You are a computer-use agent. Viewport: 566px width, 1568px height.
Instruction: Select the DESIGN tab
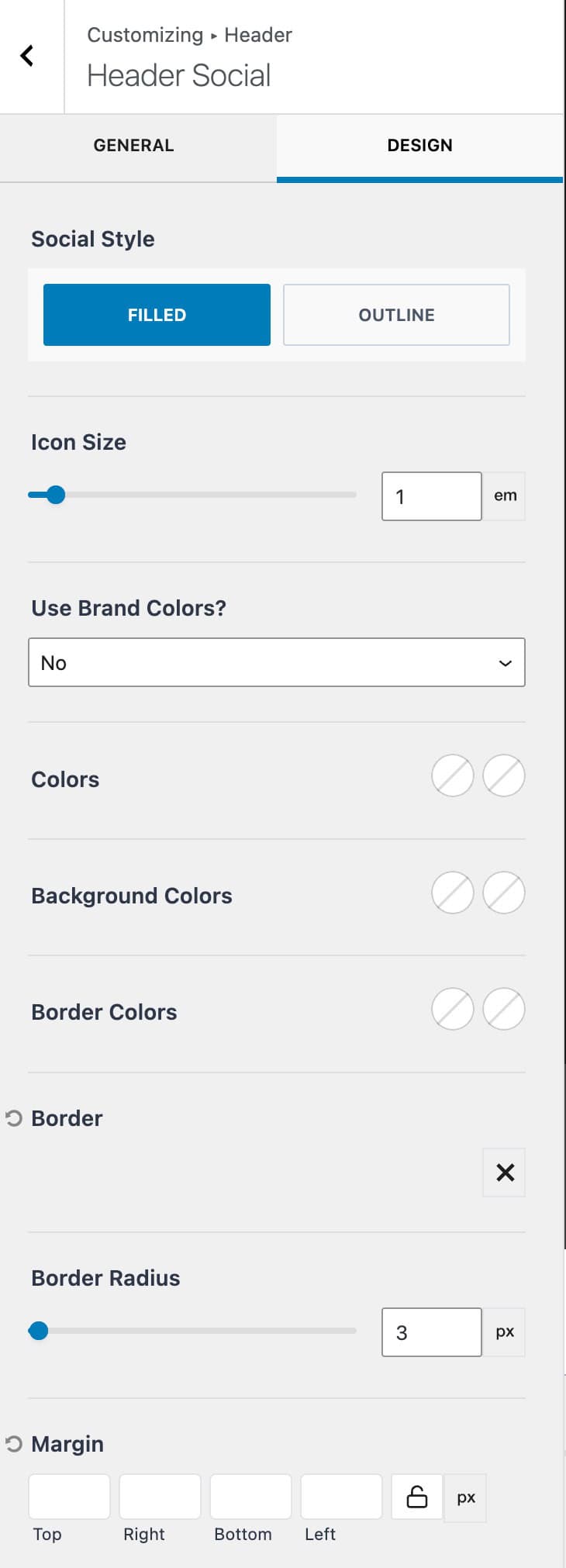pos(419,145)
